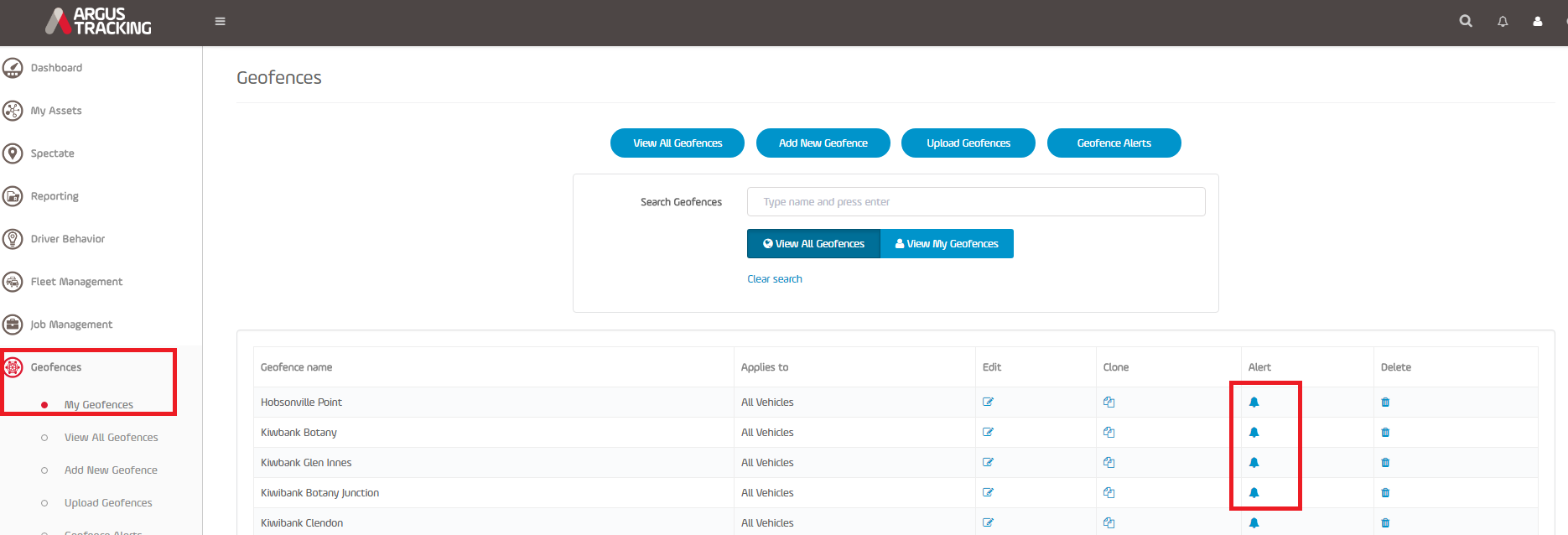Click the rounded View All Geofences button

pos(678,143)
